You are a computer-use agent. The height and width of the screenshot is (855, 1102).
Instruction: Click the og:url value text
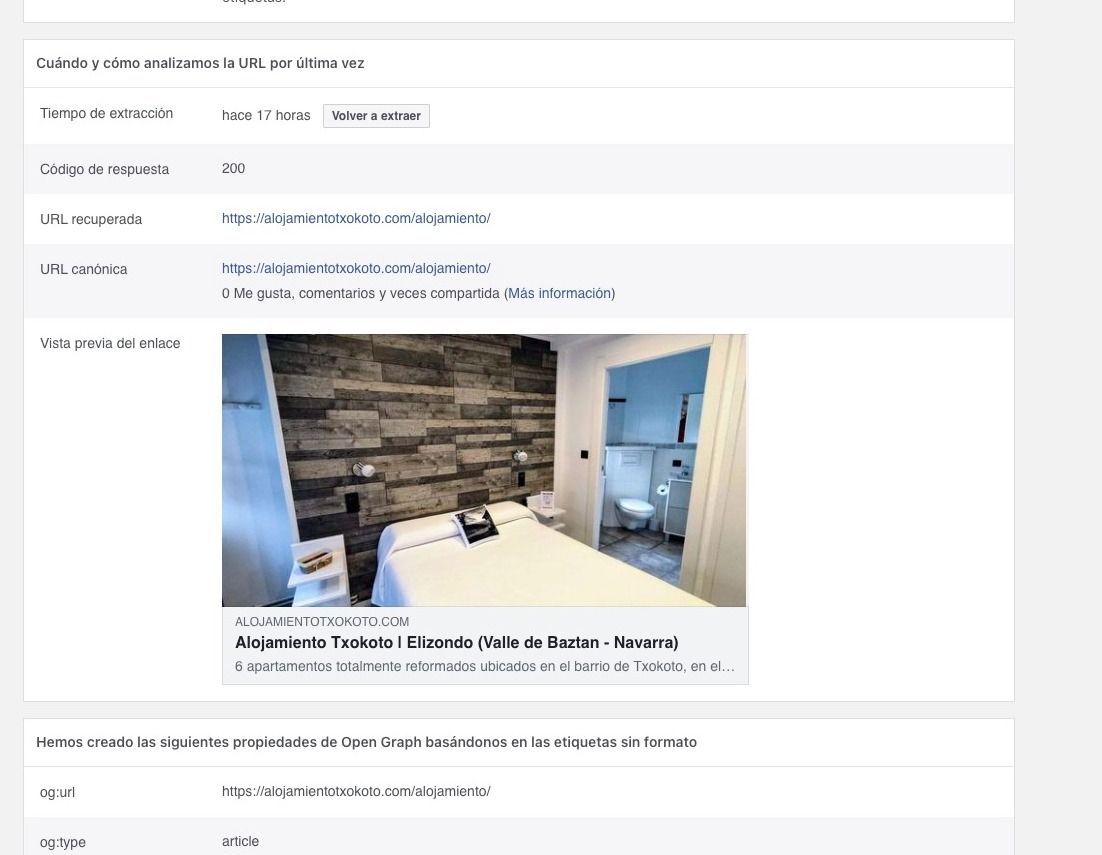point(356,792)
